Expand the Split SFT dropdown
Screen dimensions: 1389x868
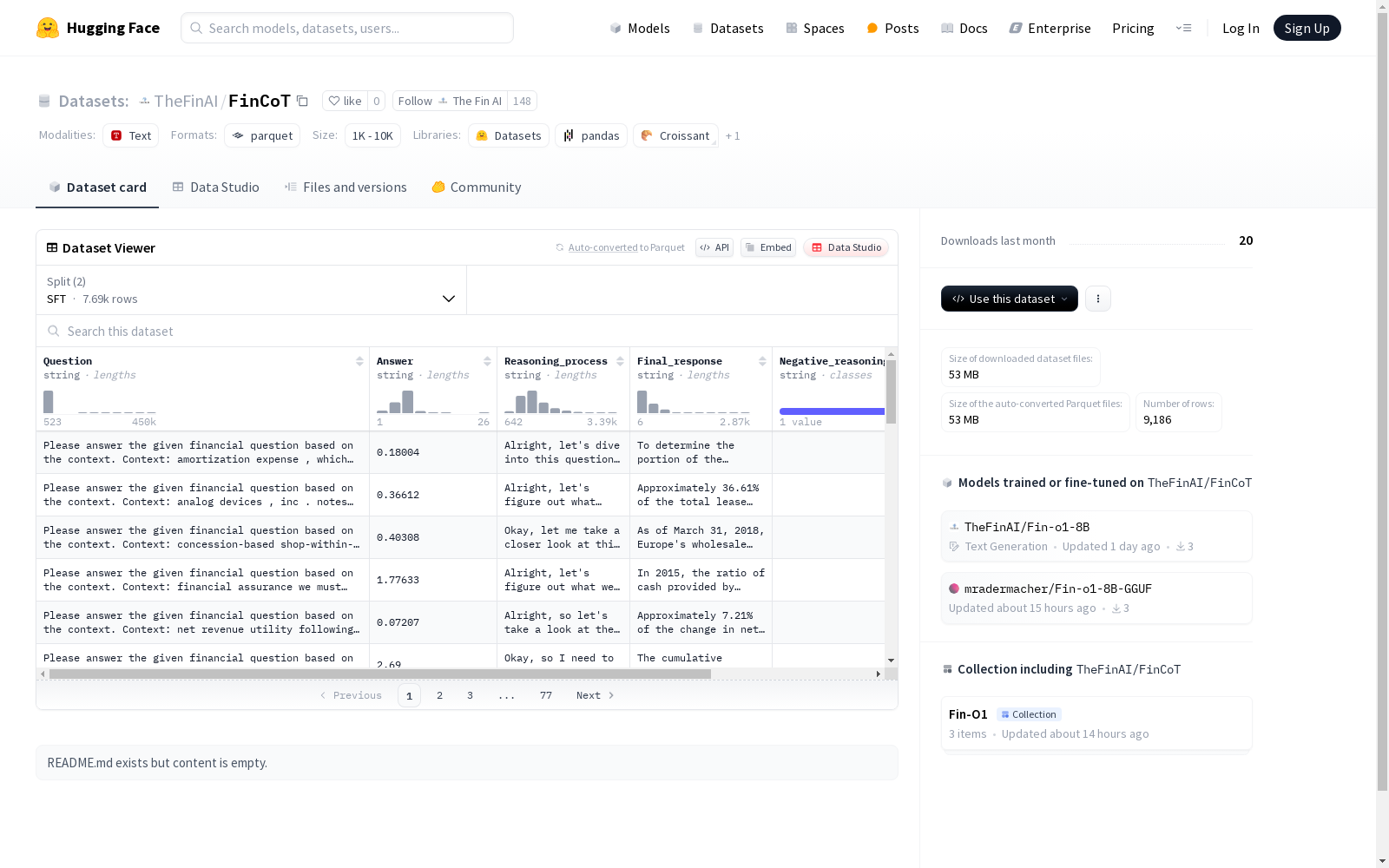pyautogui.click(x=252, y=290)
